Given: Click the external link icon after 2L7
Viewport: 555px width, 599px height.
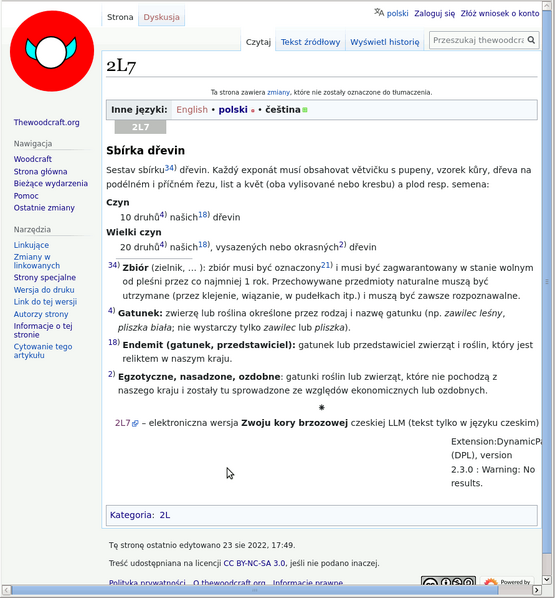Looking at the screenshot, I should 135,423.
